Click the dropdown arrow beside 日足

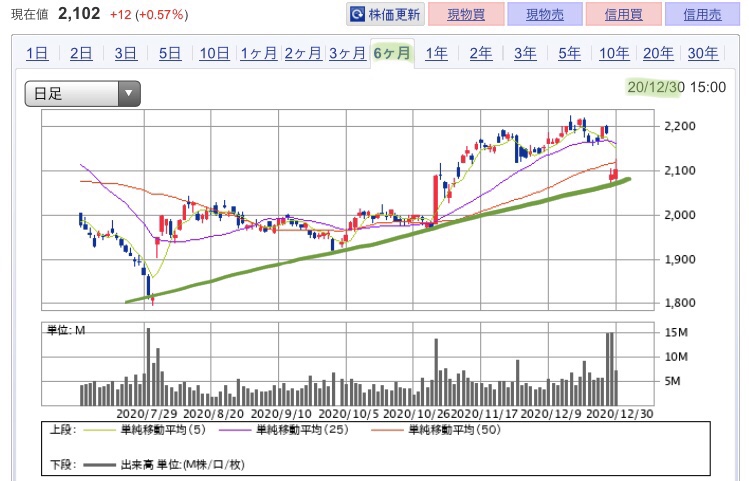(x=129, y=94)
